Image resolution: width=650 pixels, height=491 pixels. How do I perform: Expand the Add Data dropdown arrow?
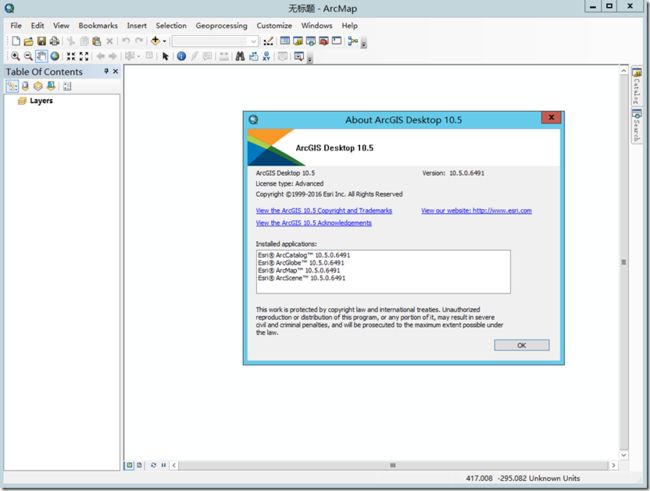(x=164, y=41)
